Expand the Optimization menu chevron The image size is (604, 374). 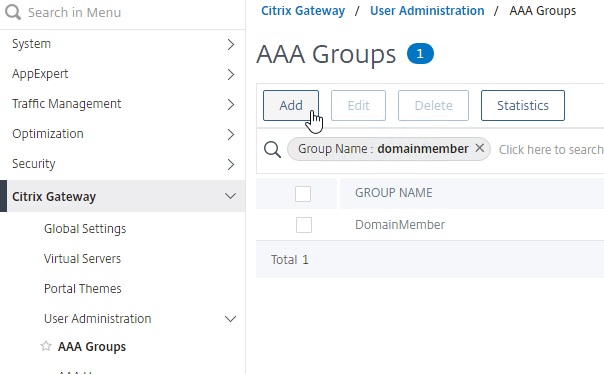[x=231, y=134]
